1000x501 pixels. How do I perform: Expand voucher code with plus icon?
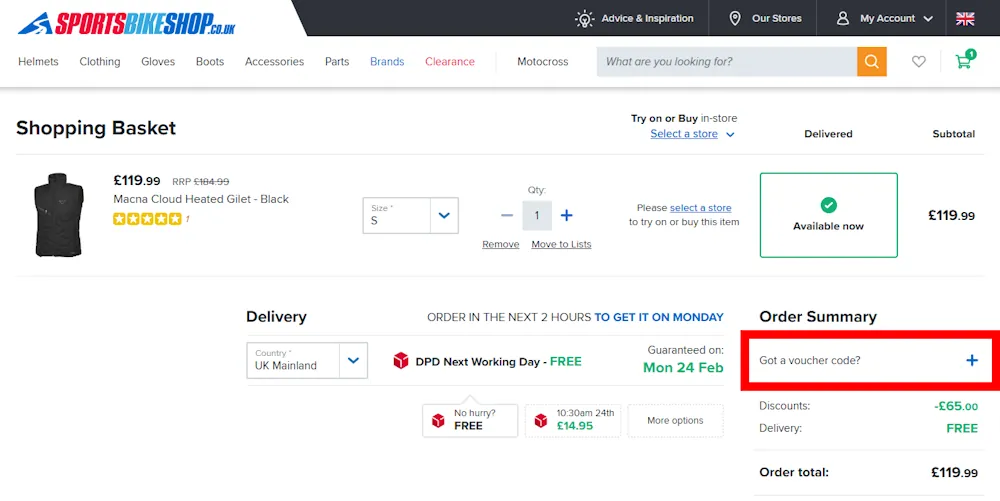click(x=971, y=361)
